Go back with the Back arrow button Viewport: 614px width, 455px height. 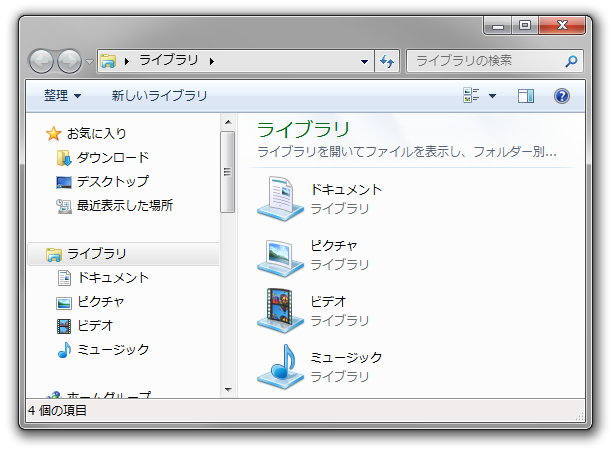(x=42, y=61)
